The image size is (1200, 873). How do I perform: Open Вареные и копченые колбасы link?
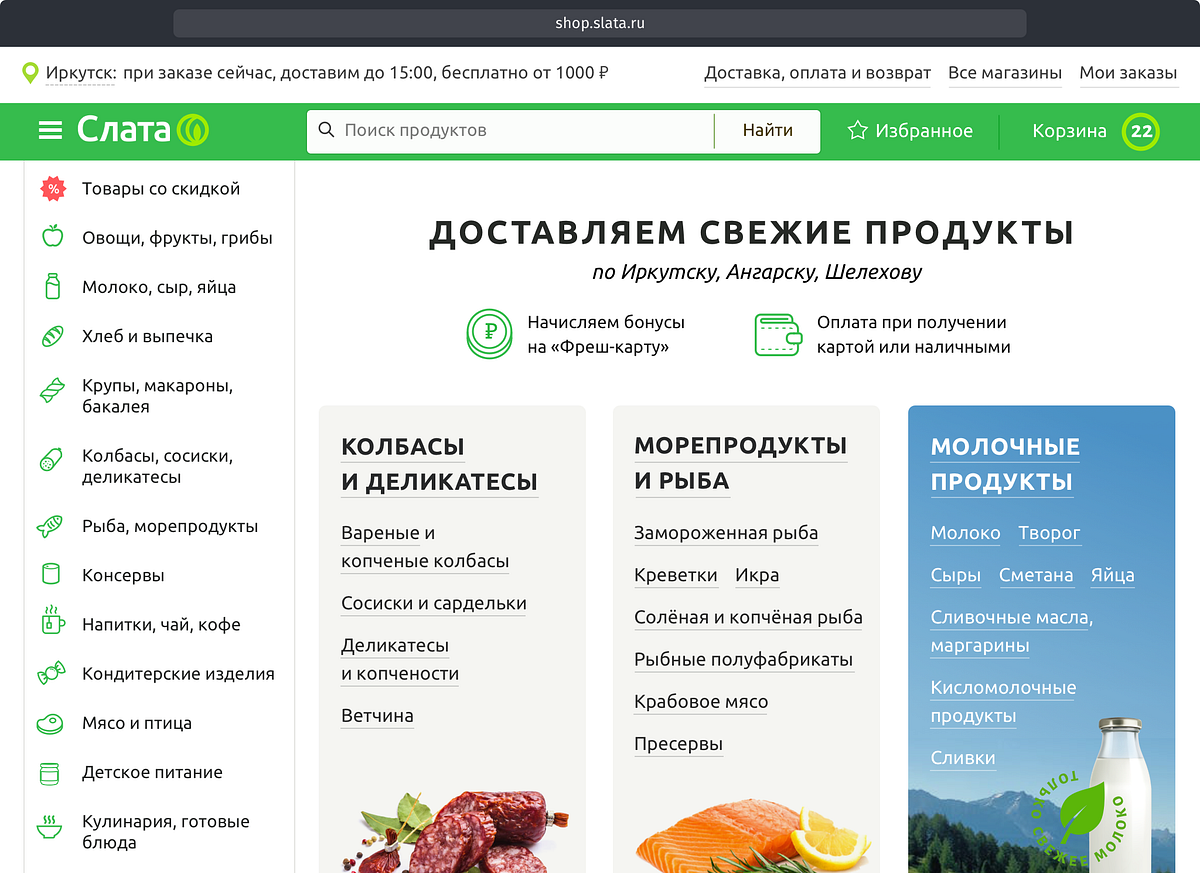click(425, 547)
